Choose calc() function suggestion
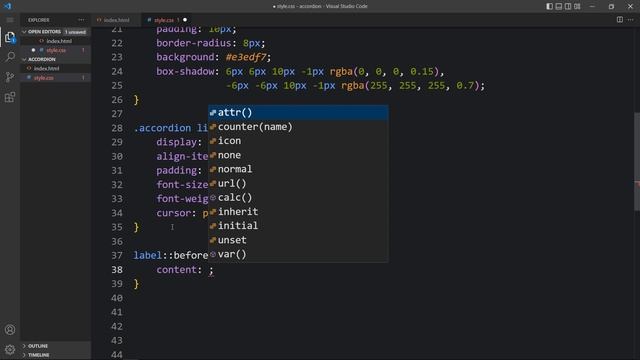640x360 pixels. 298,198
